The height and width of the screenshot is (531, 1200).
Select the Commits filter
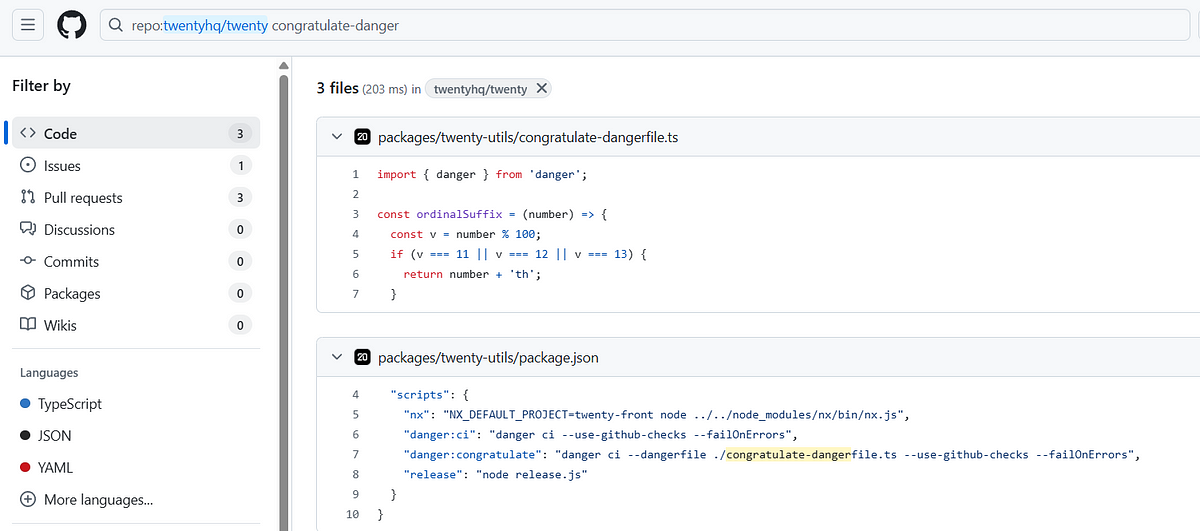point(135,261)
